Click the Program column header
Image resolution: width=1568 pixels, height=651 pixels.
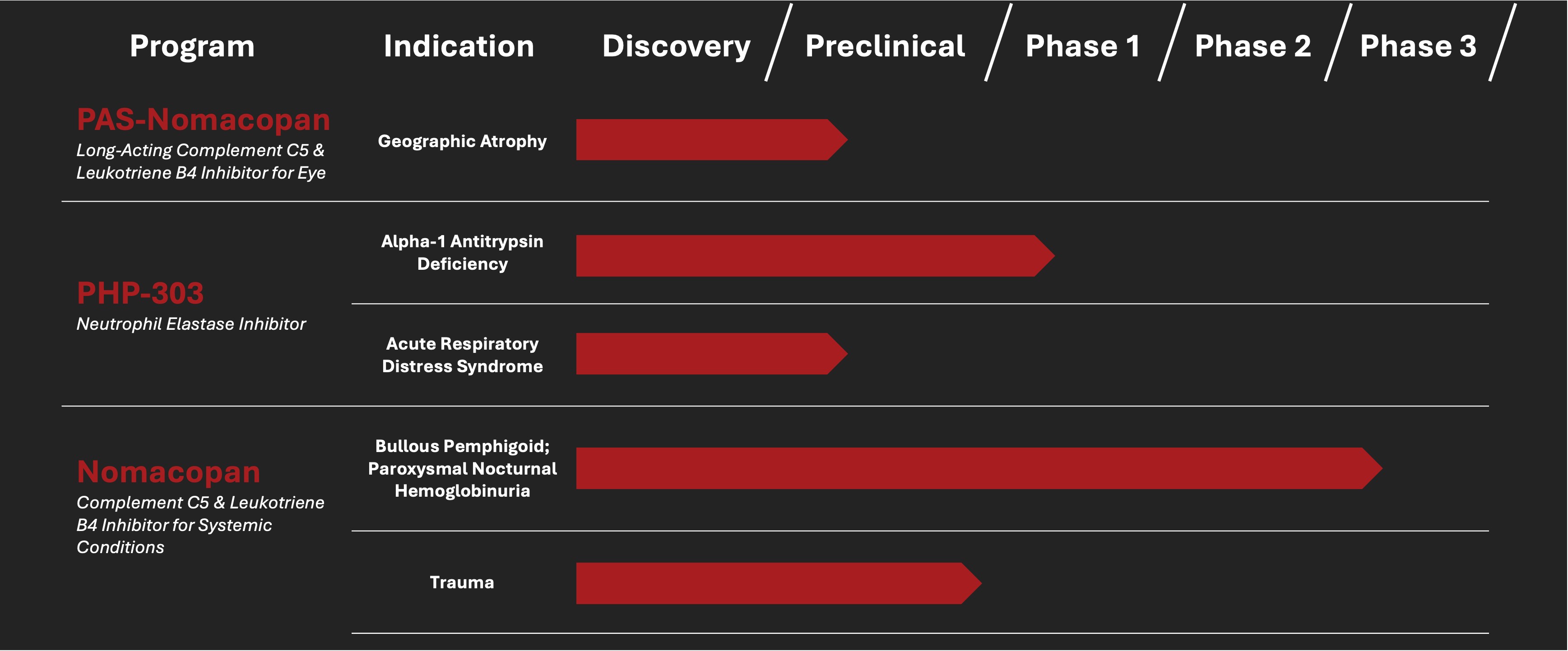click(192, 46)
